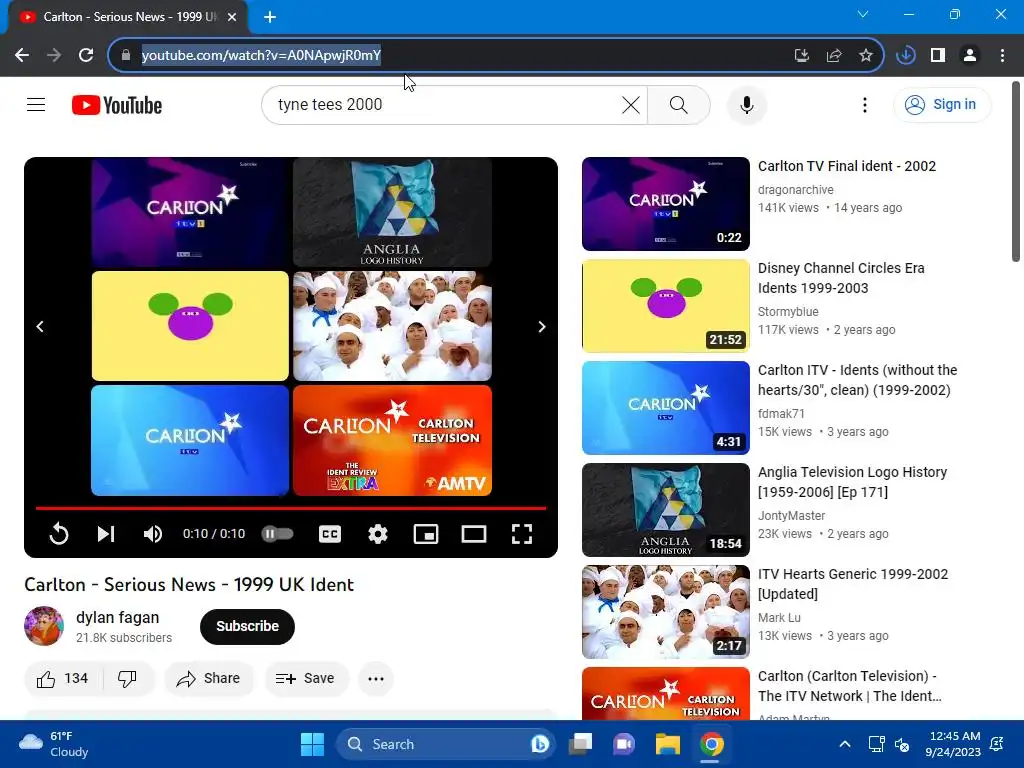Save the video to a playlist

tap(306, 679)
